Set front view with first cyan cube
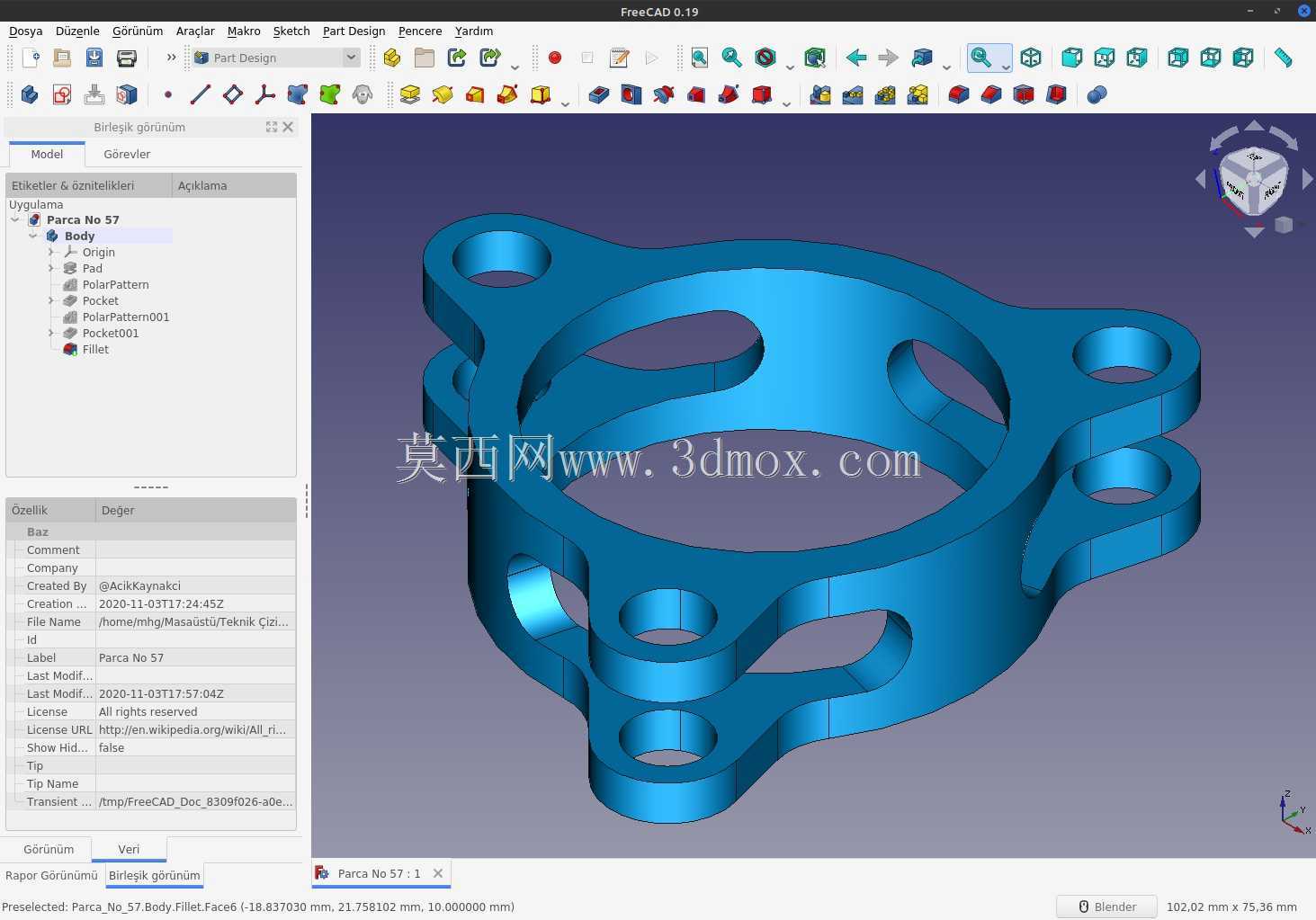The width and height of the screenshot is (1316, 920). tap(1072, 58)
